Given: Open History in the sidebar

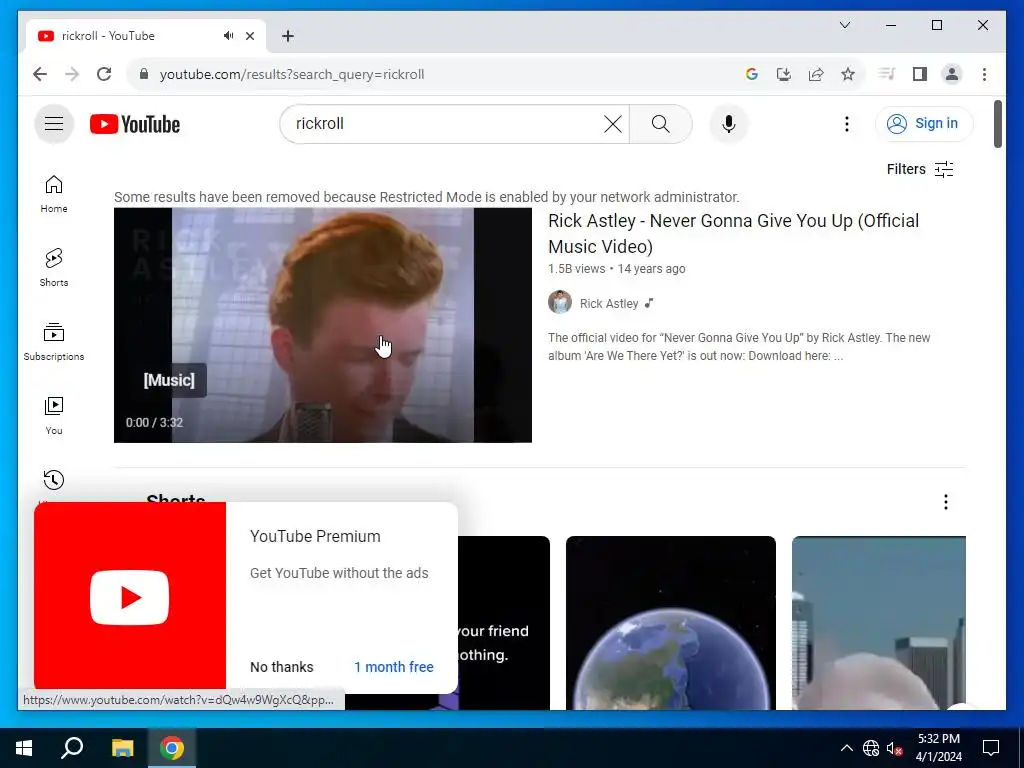Looking at the screenshot, I should pyautogui.click(x=54, y=480).
